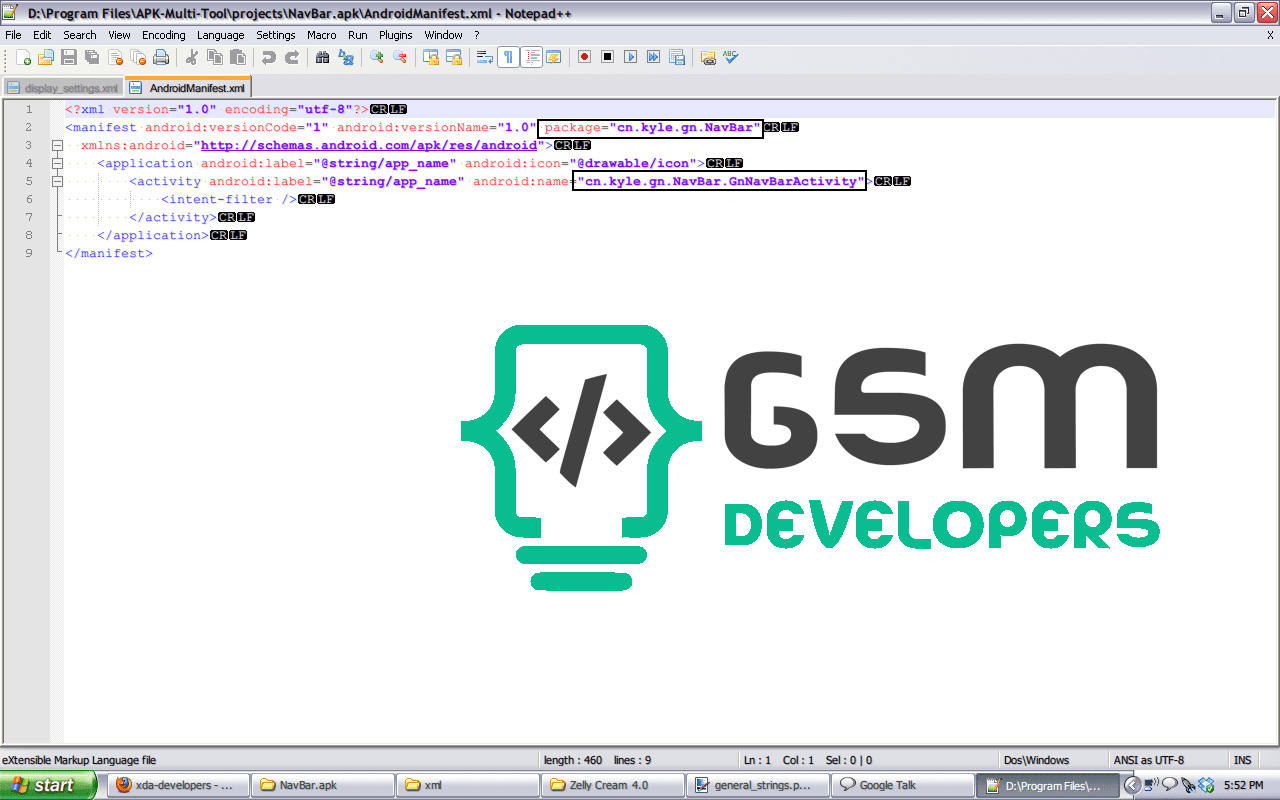Open the NavBar.apk folder taskbar button
Image resolution: width=1280 pixels, height=800 pixels.
(321, 785)
